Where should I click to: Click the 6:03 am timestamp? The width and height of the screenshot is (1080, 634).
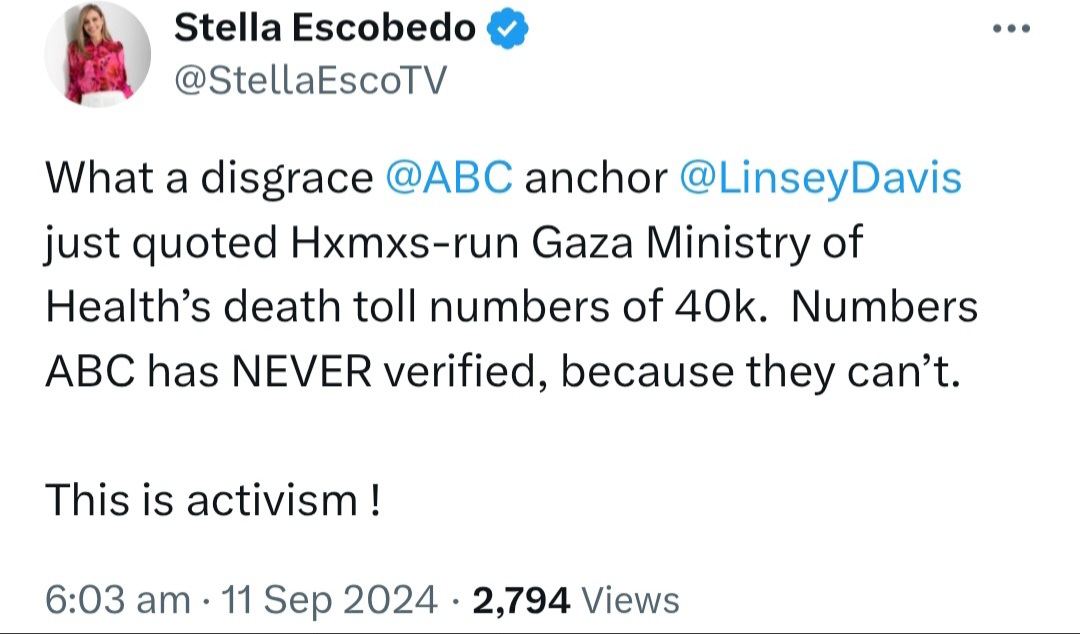point(118,600)
